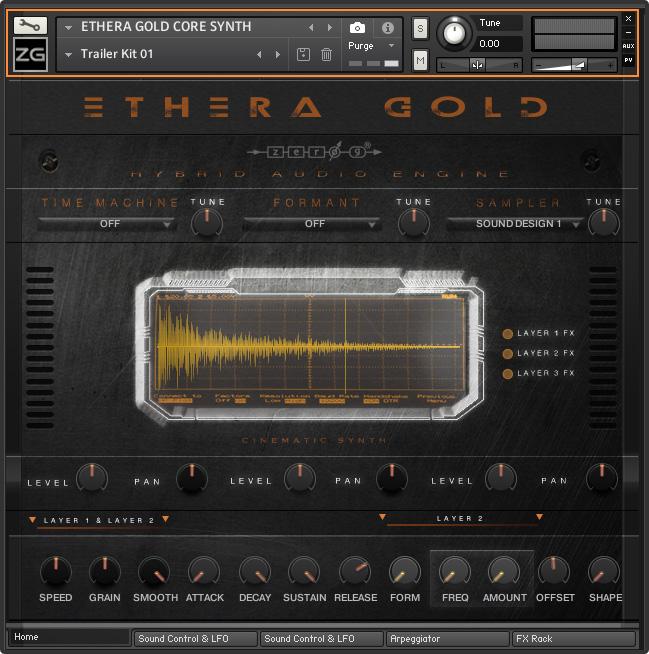
Task: Delete snapshot with trash icon
Action: (x=326, y=55)
